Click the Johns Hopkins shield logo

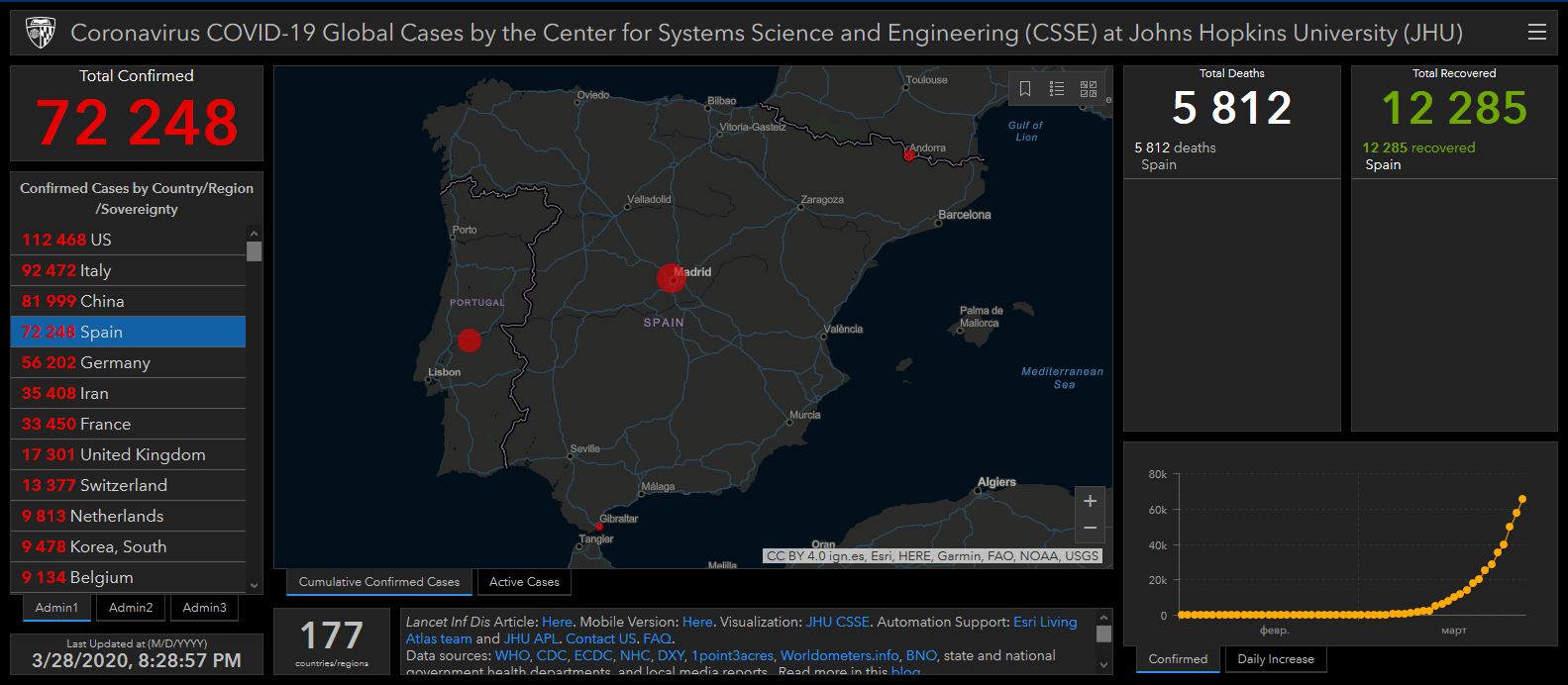pos(41,33)
